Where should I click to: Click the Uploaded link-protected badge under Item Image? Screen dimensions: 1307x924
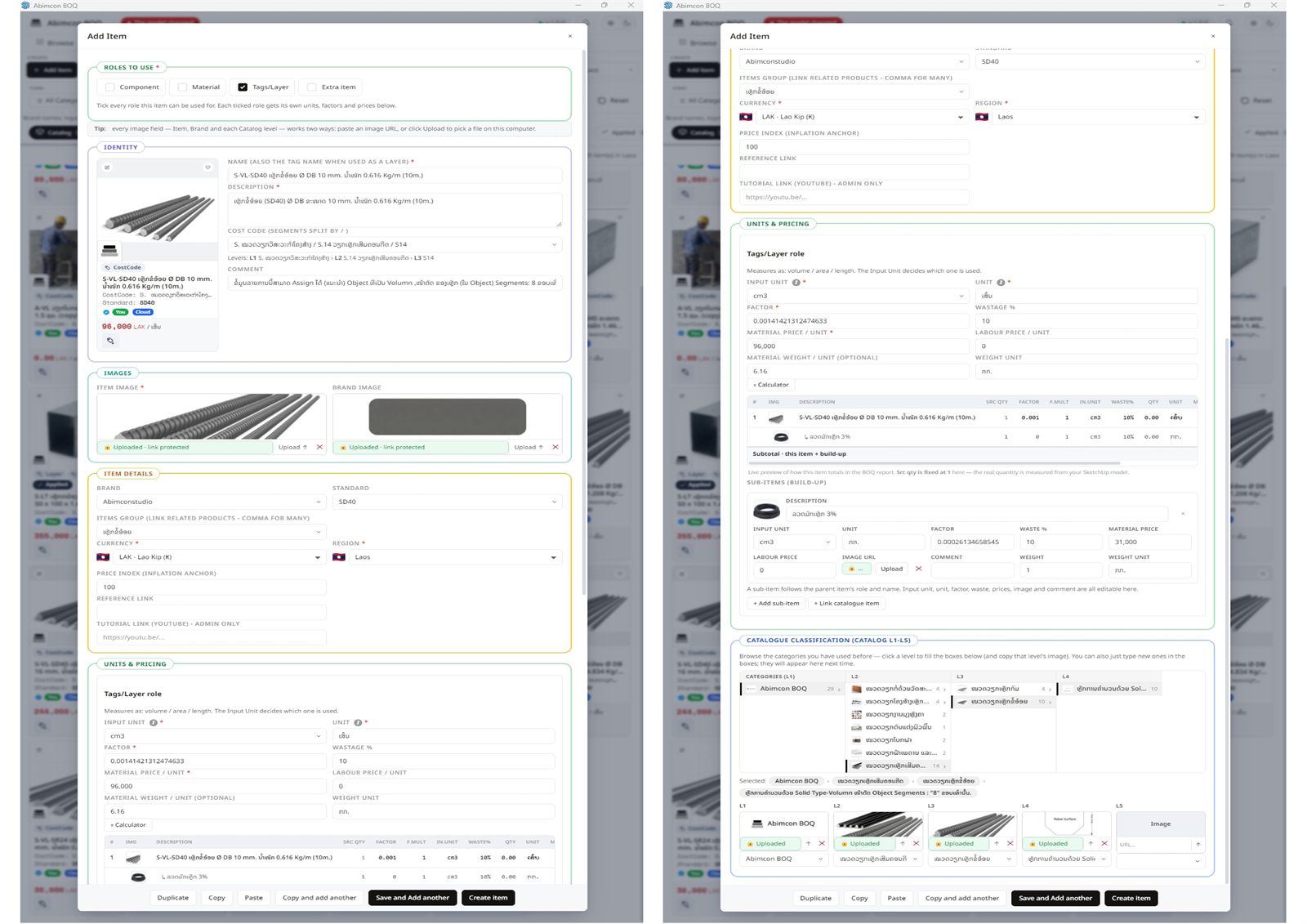pyautogui.click(x=185, y=447)
